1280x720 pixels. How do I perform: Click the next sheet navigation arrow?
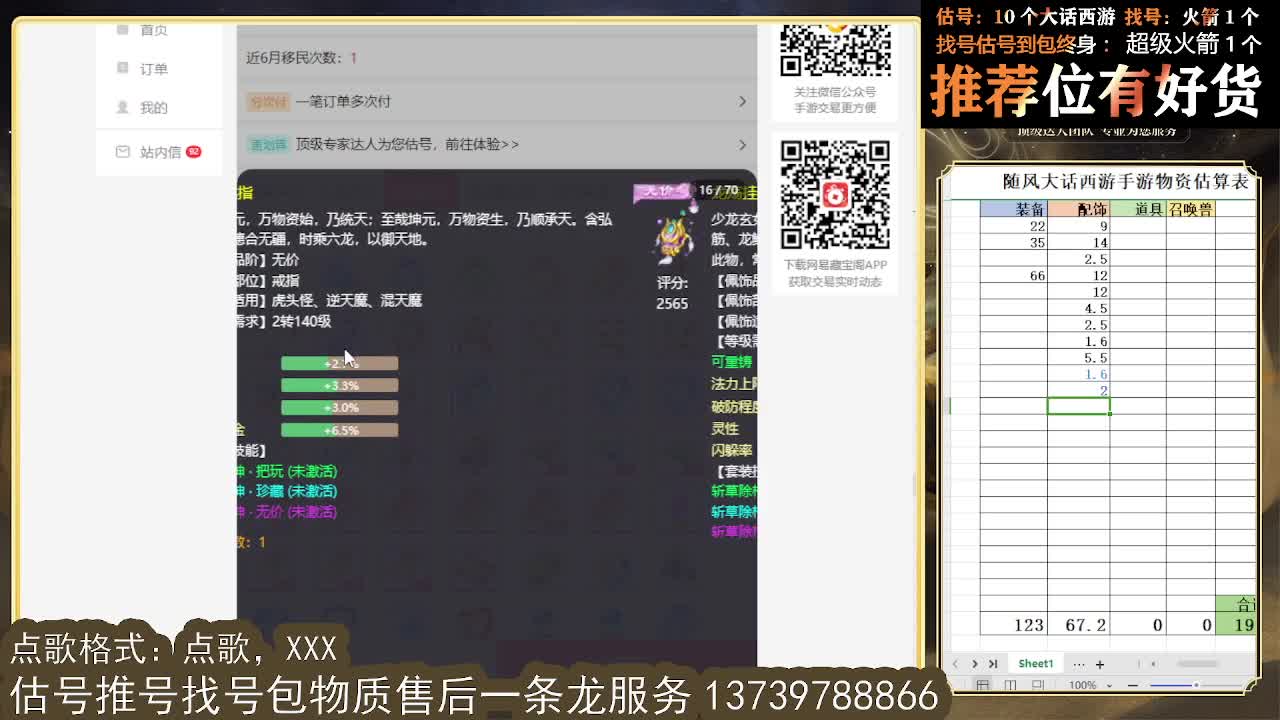pos(975,664)
